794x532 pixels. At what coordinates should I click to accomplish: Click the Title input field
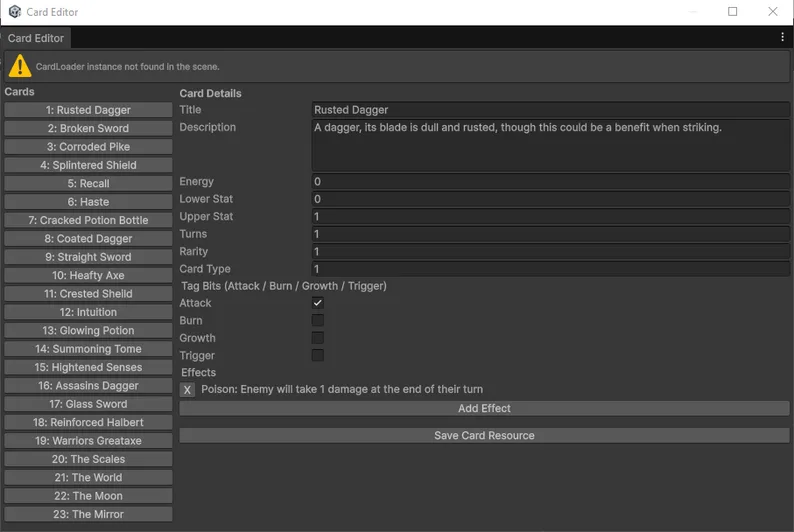(x=550, y=110)
